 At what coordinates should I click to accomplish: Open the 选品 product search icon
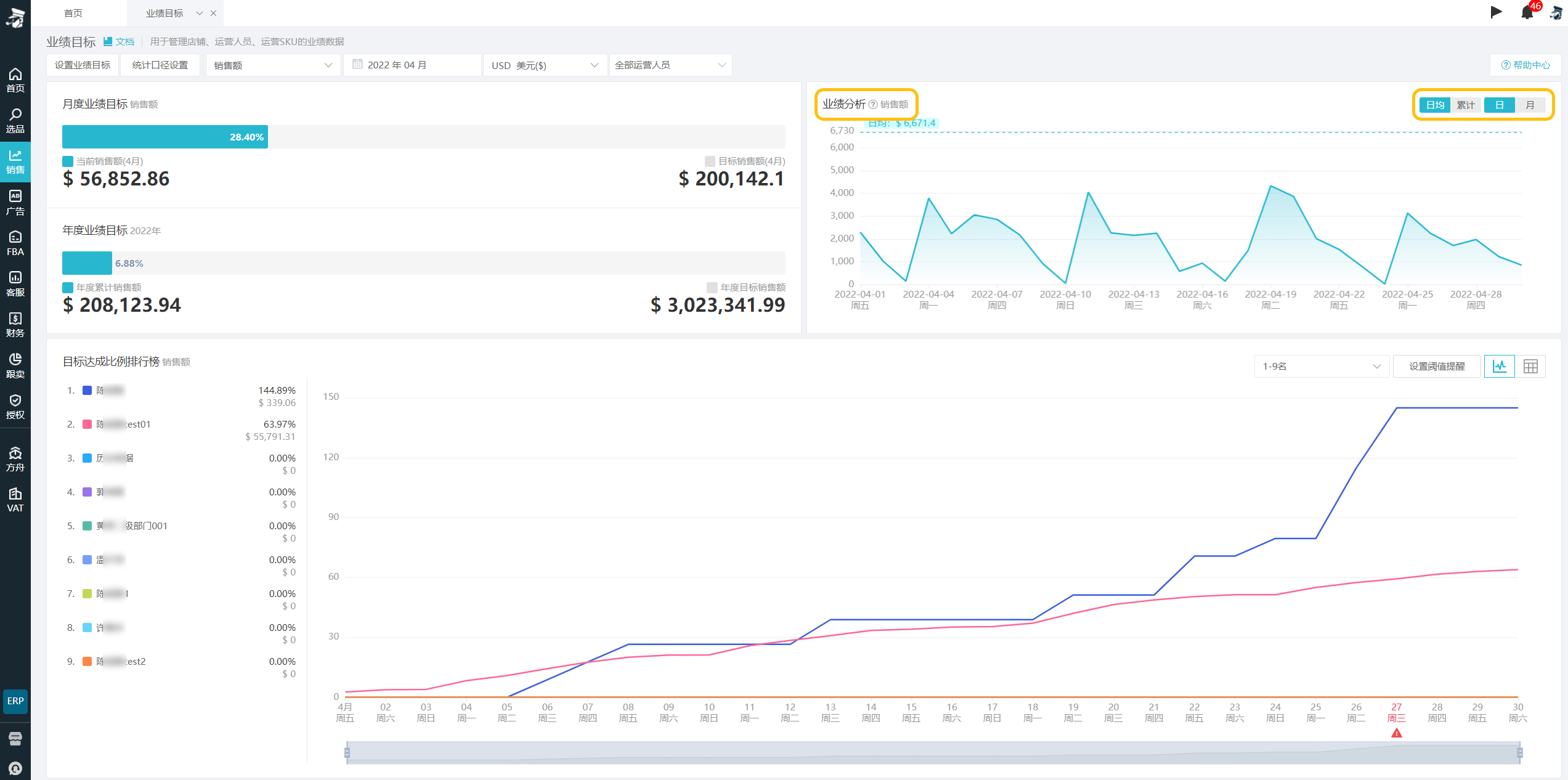[x=15, y=121]
